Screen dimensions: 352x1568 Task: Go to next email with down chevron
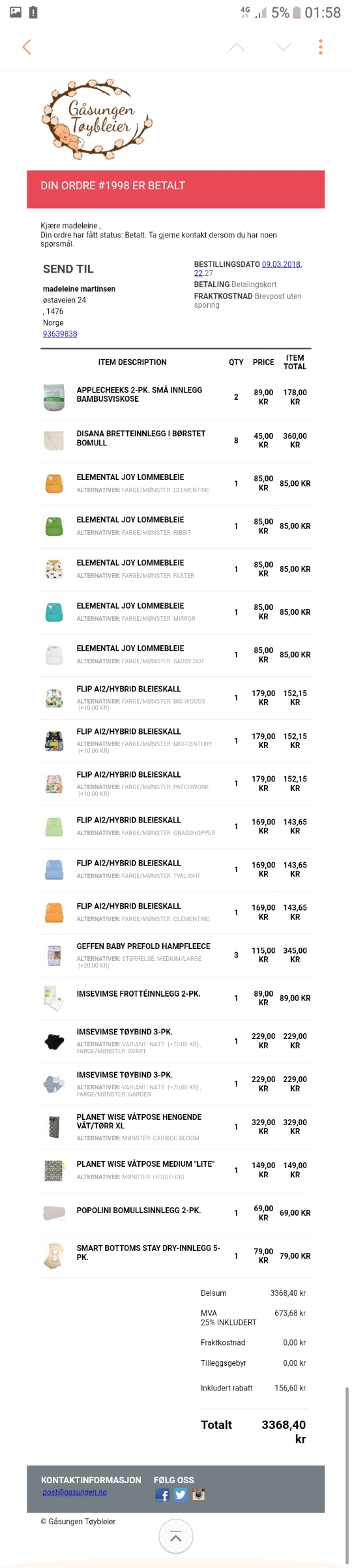click(x=284, y=47)
